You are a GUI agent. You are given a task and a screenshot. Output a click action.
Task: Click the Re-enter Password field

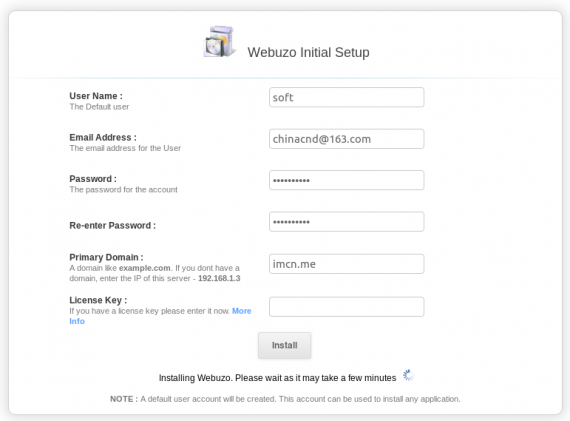[346, 222]
